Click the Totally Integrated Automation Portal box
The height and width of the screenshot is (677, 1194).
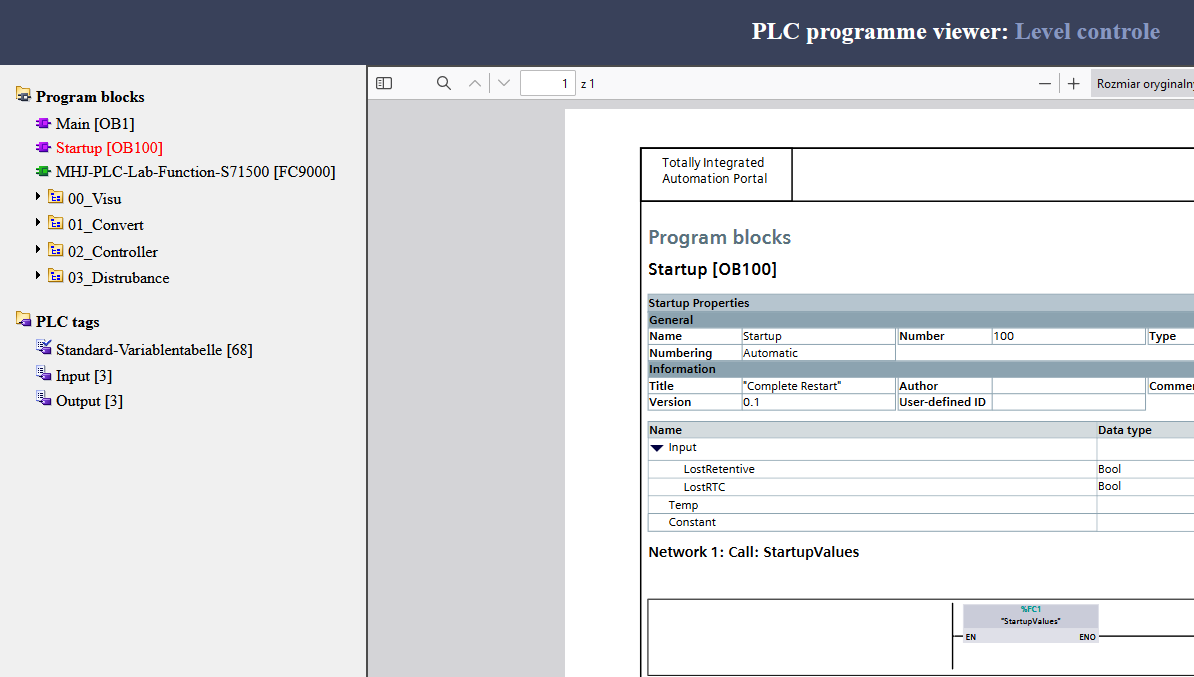717,174
